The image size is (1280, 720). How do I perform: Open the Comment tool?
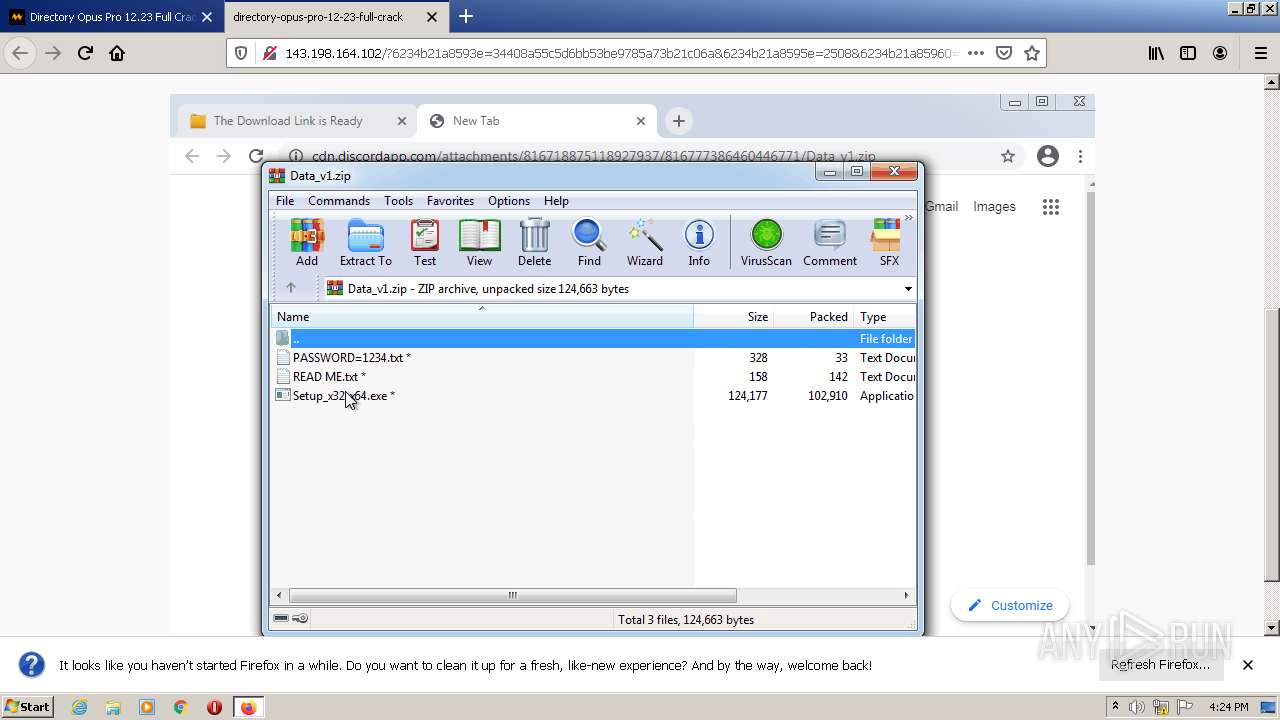(x=830, y=243)
